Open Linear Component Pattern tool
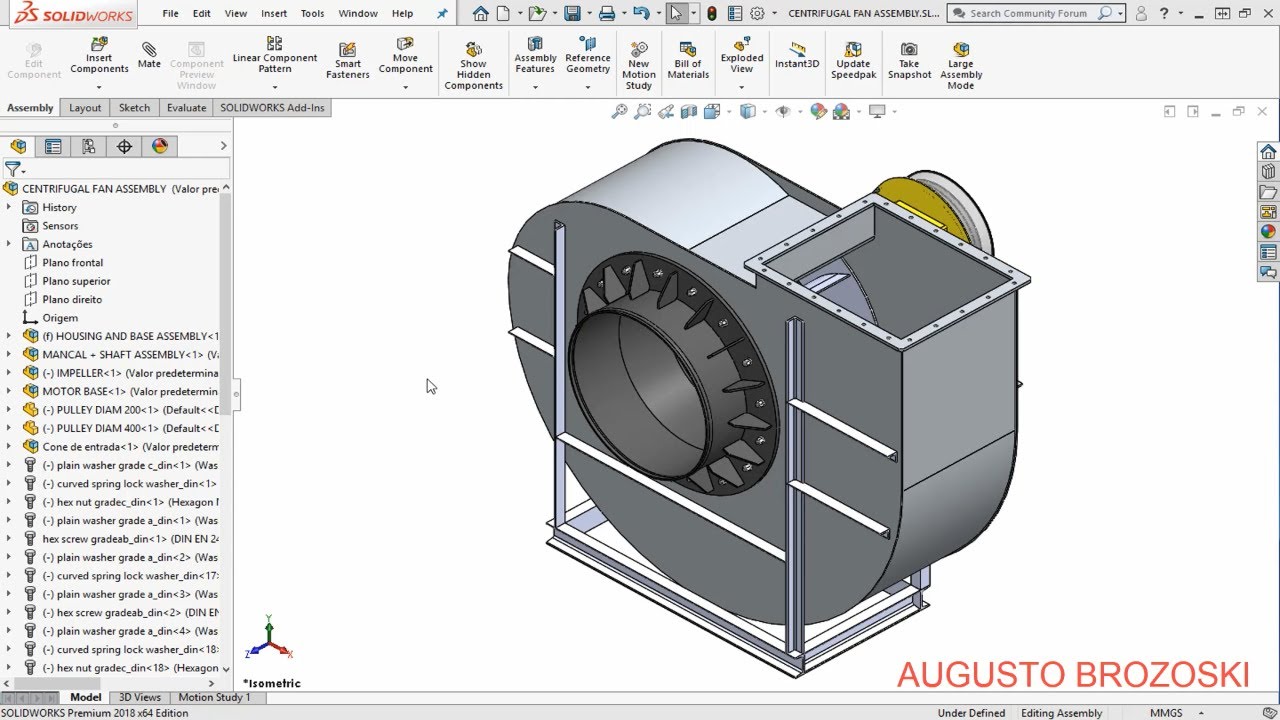This screenshot has height=720, width=1280. [x=275, y=56]
